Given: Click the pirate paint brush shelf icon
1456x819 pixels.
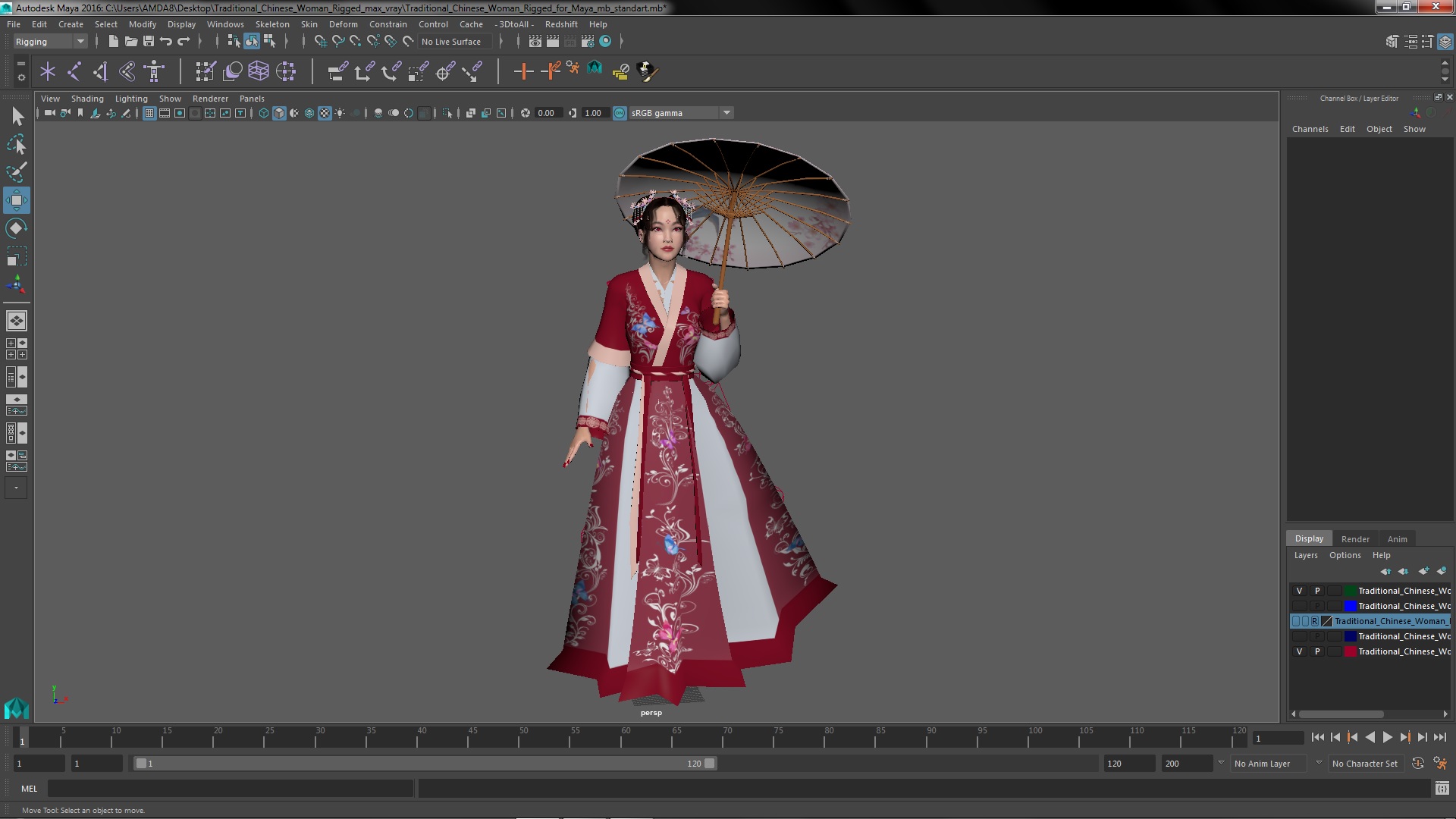Looking at the screenshot, I should (x=648, y=71).
